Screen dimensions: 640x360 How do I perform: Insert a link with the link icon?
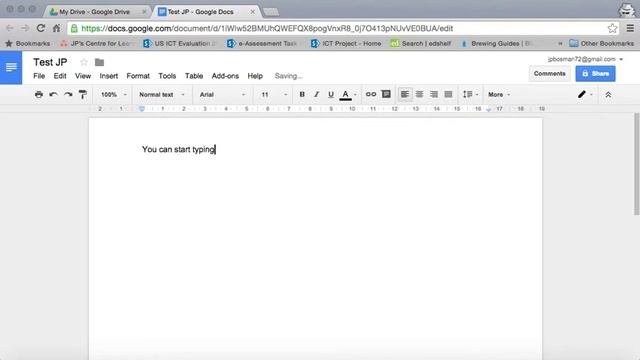tap(371, 94)
